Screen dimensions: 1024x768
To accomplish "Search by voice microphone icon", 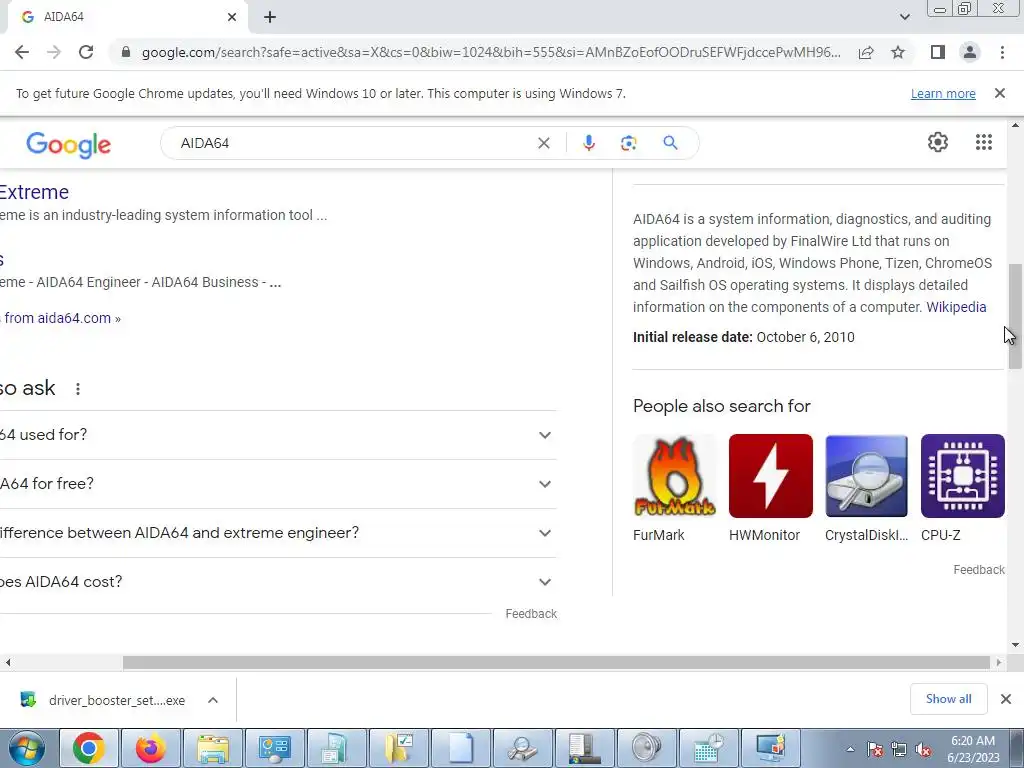I will pyautogui.click(x=588, y=143).
